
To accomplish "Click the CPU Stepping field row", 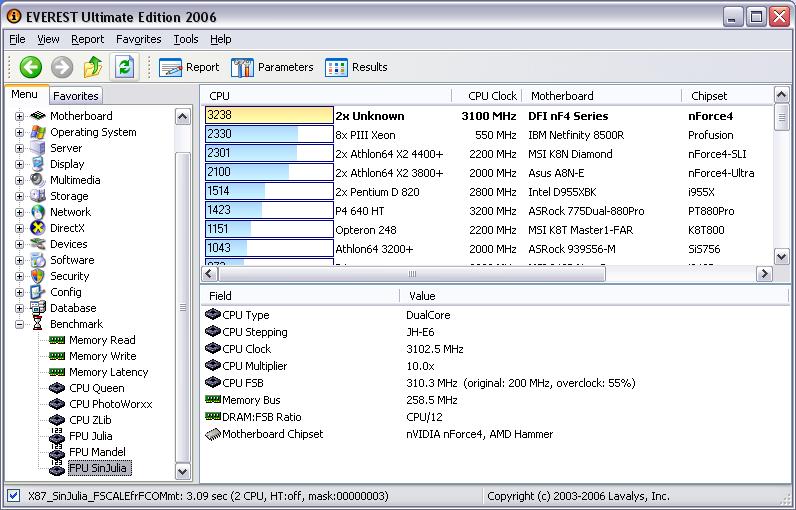I will click(494, 332).
